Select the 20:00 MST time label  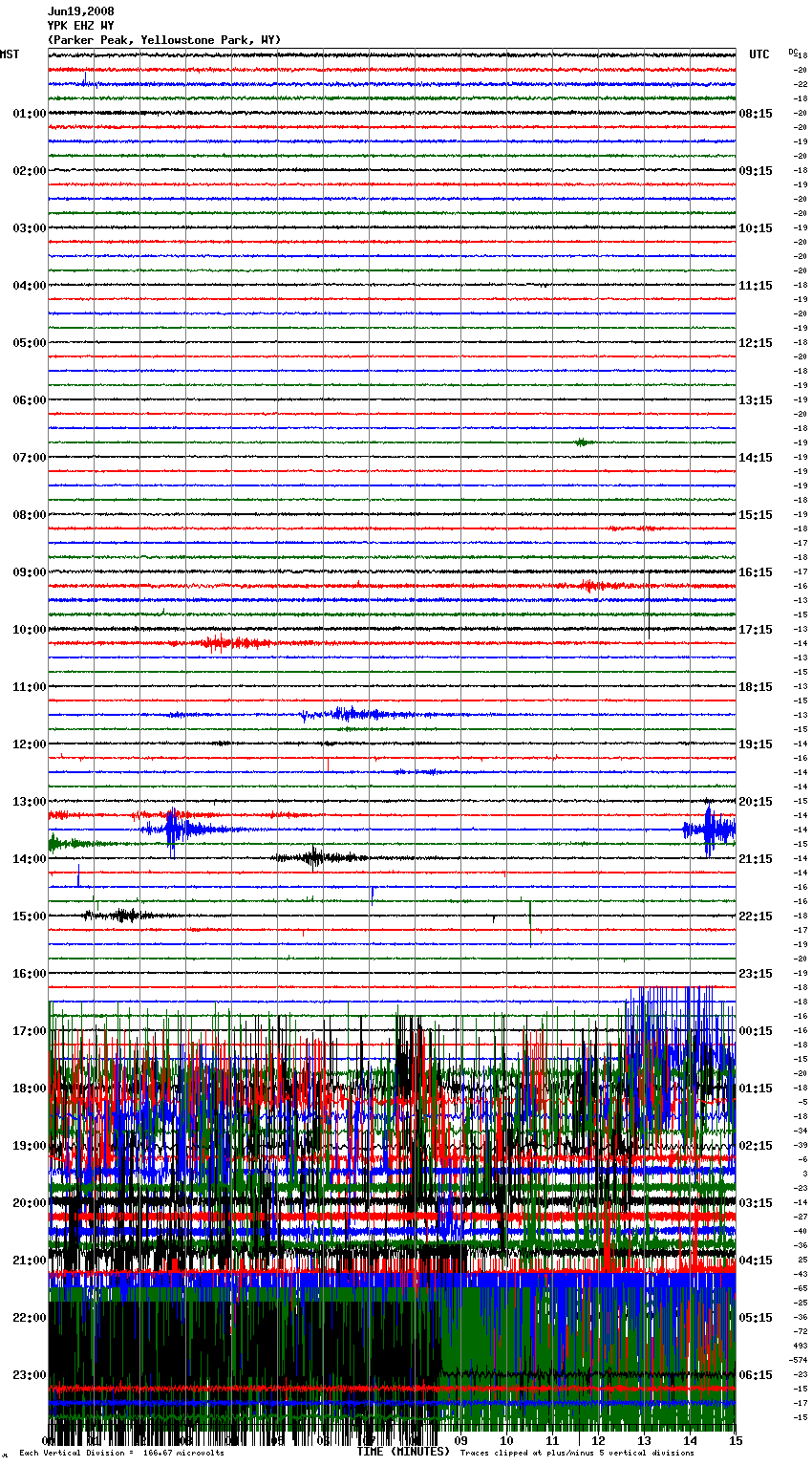pos(30,1203)
